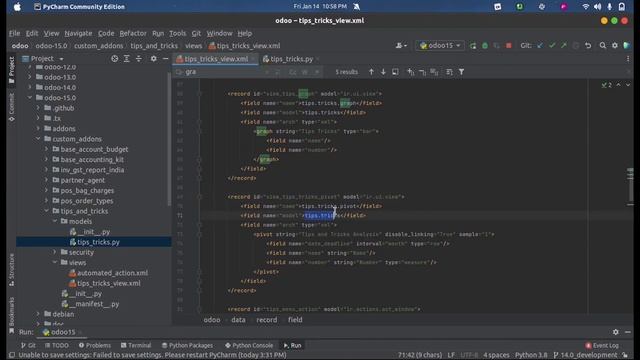Go to previous search occurrence arrow
The width and height of the screenshot is (640, 360).
371,72
